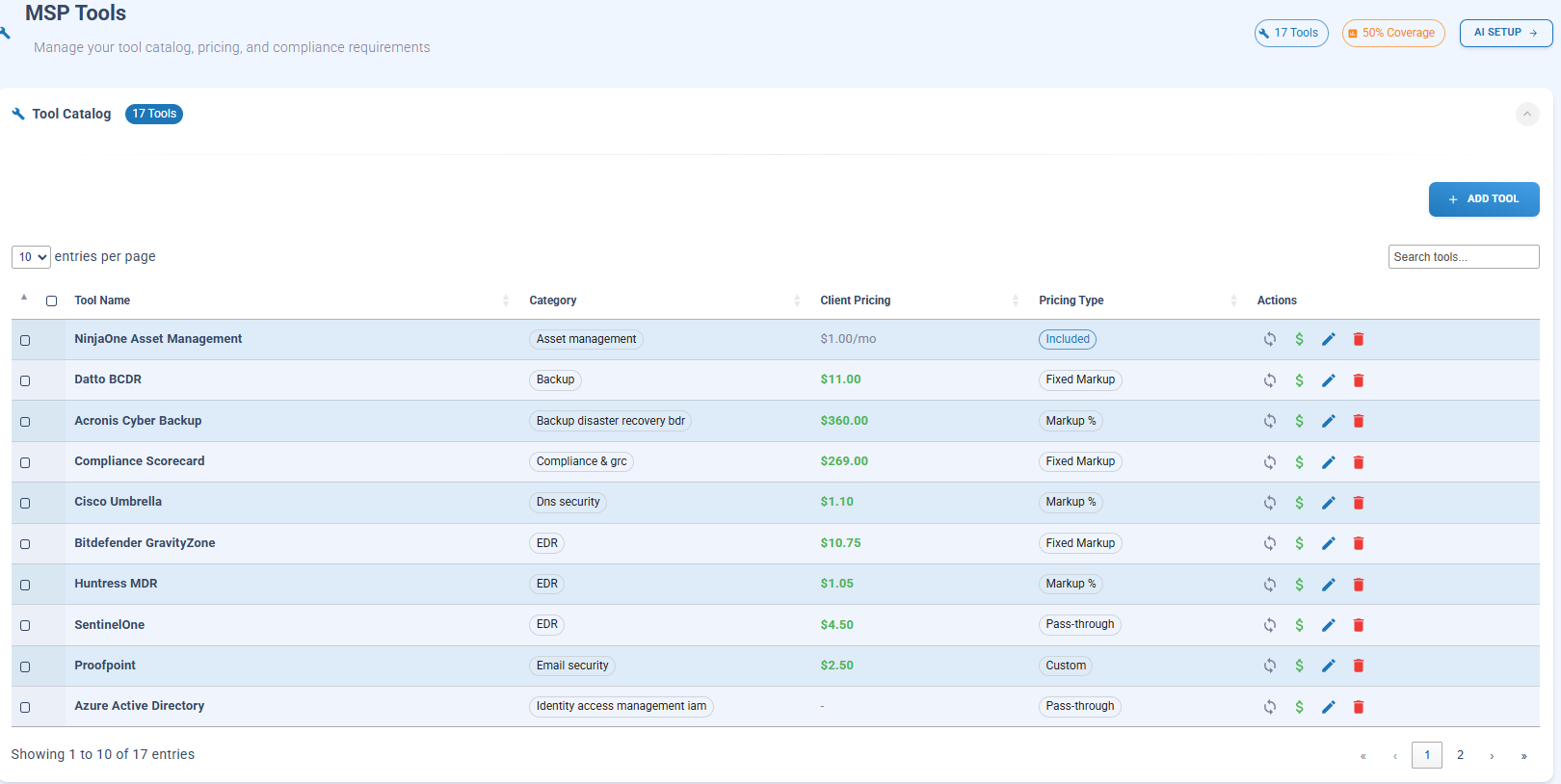Check the Huntress MDR row checkbox

tap(25, 585)
